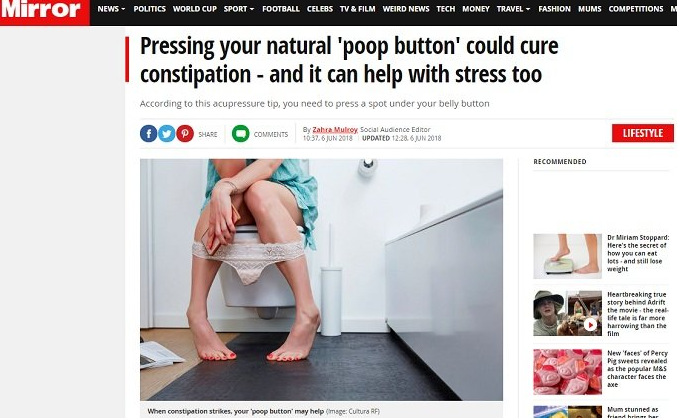685x418 pixels.
Task: Play the Adrift movie video thumbnail
Action: [590, 325]
